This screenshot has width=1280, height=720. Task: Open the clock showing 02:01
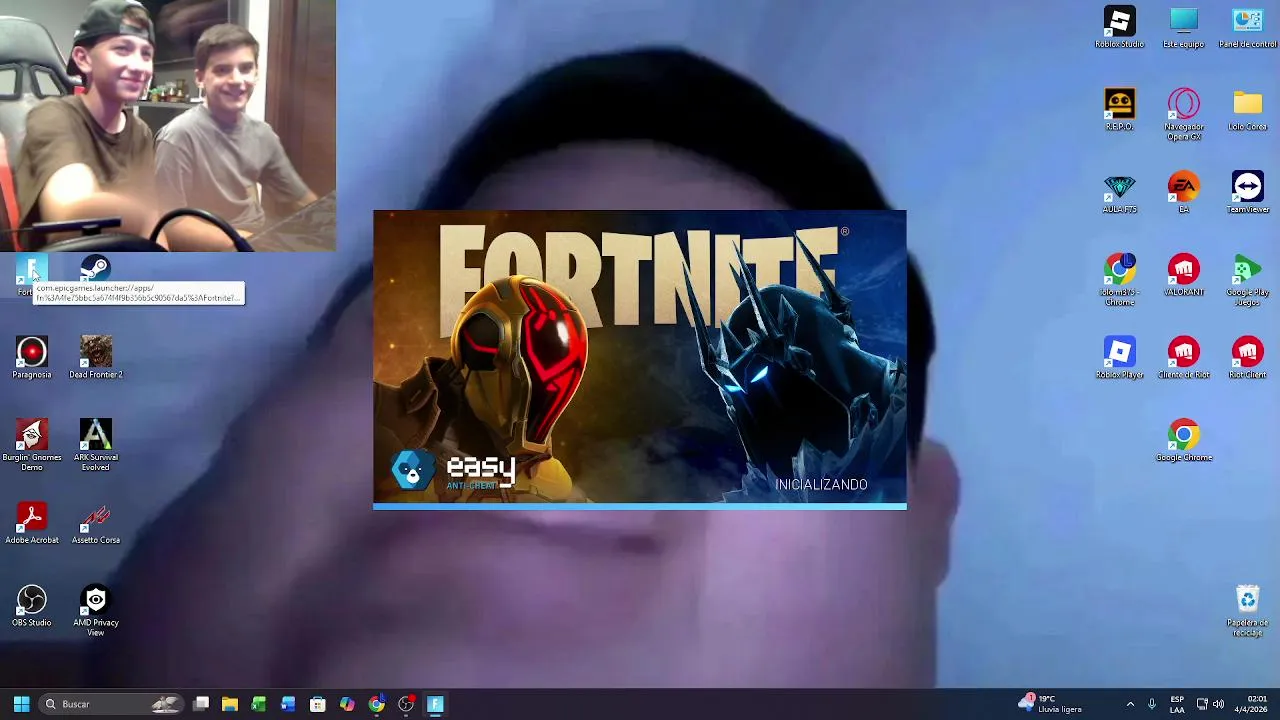click(x=1251, y=704)
